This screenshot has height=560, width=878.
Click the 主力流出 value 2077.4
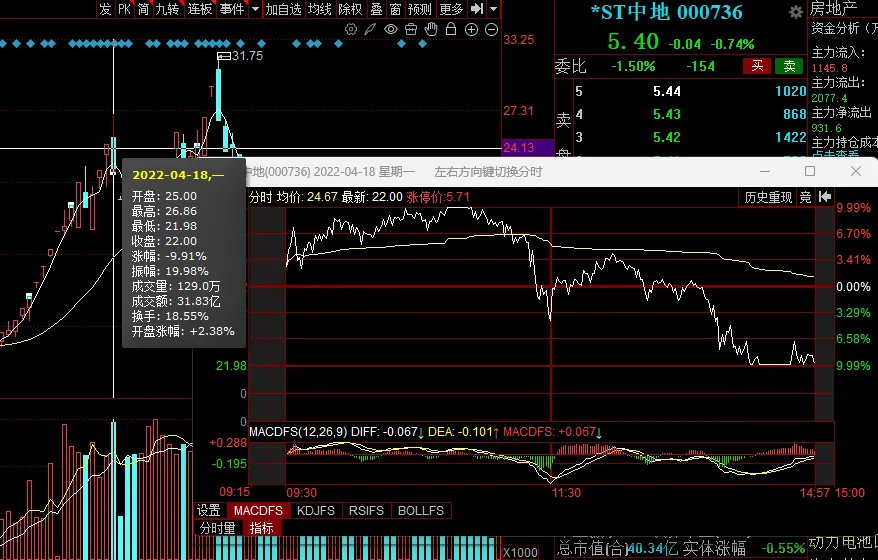coord(829,99)
